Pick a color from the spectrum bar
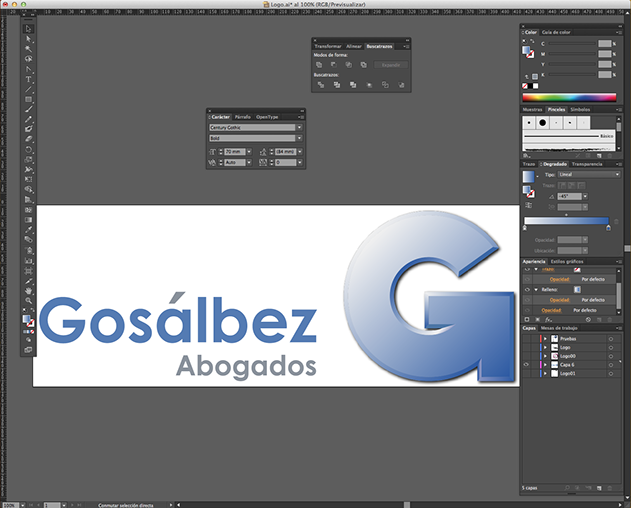631x508 pixels. [569, 97]
